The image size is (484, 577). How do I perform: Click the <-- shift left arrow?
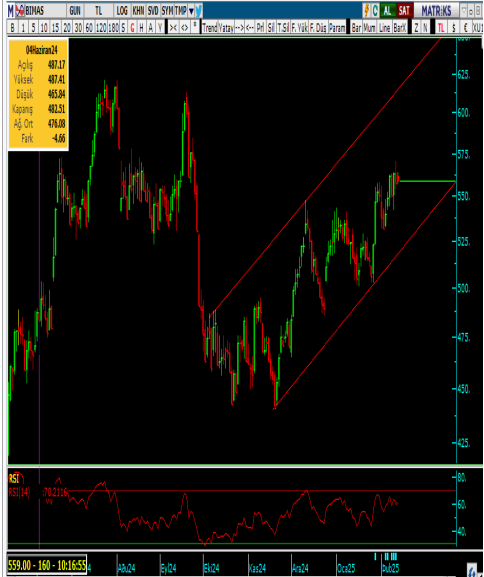249,27
